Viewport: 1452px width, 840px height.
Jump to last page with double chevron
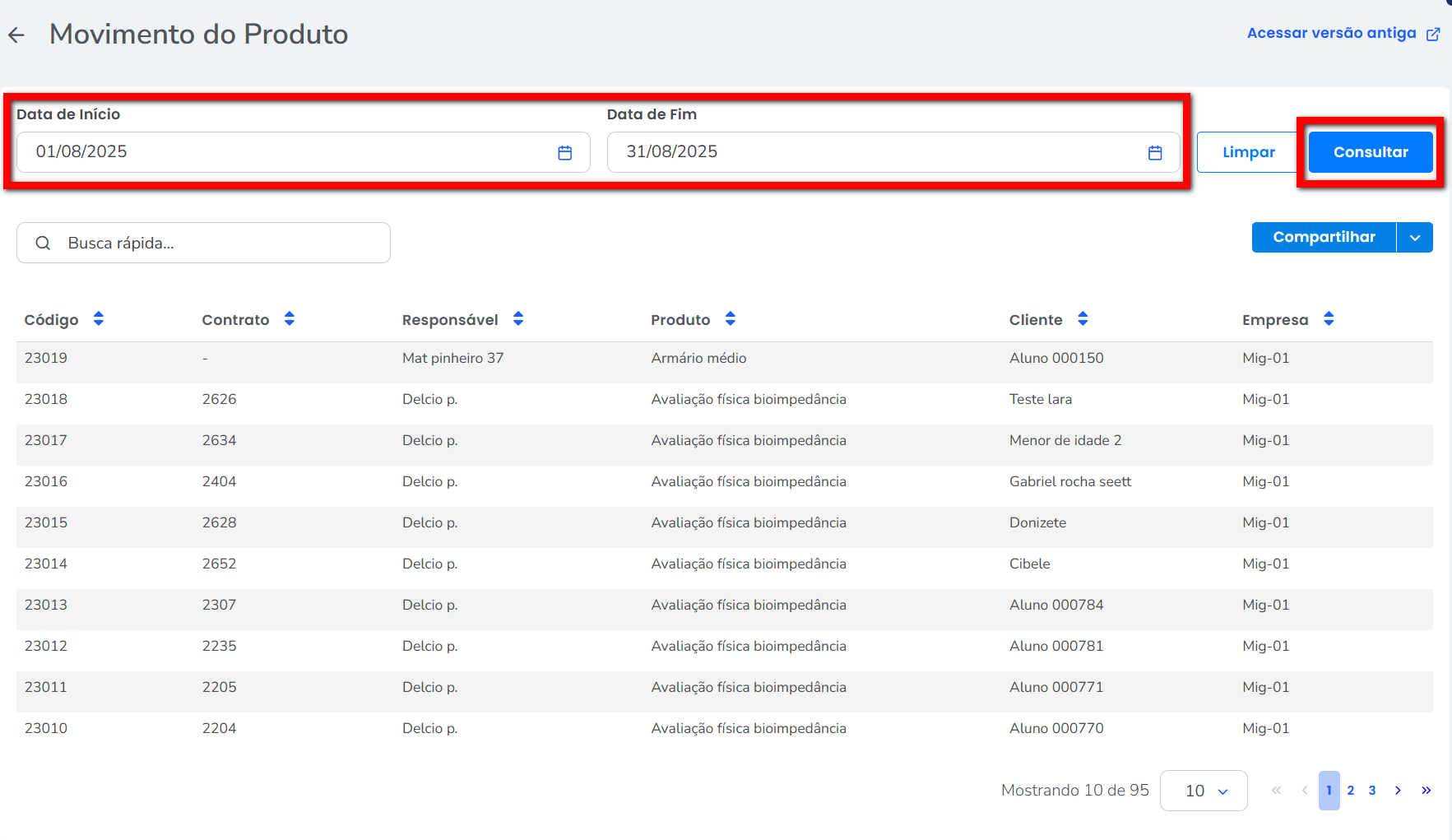point(1426,791)
